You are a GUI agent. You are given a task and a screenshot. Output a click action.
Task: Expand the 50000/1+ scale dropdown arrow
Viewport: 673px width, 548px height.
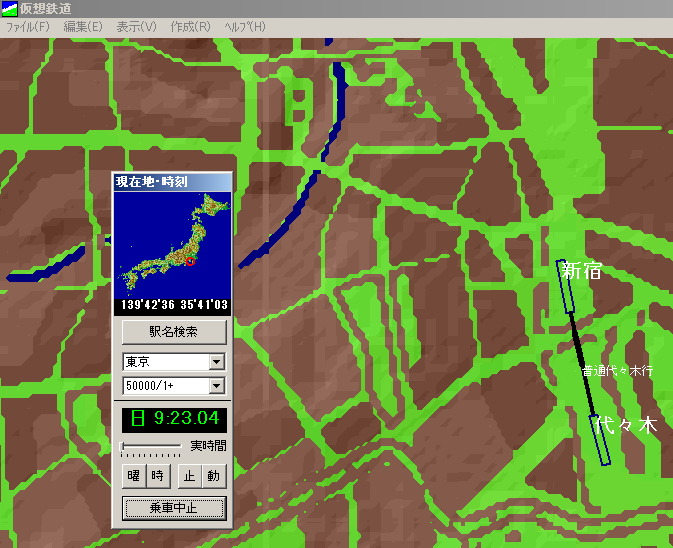click(217, 386)
